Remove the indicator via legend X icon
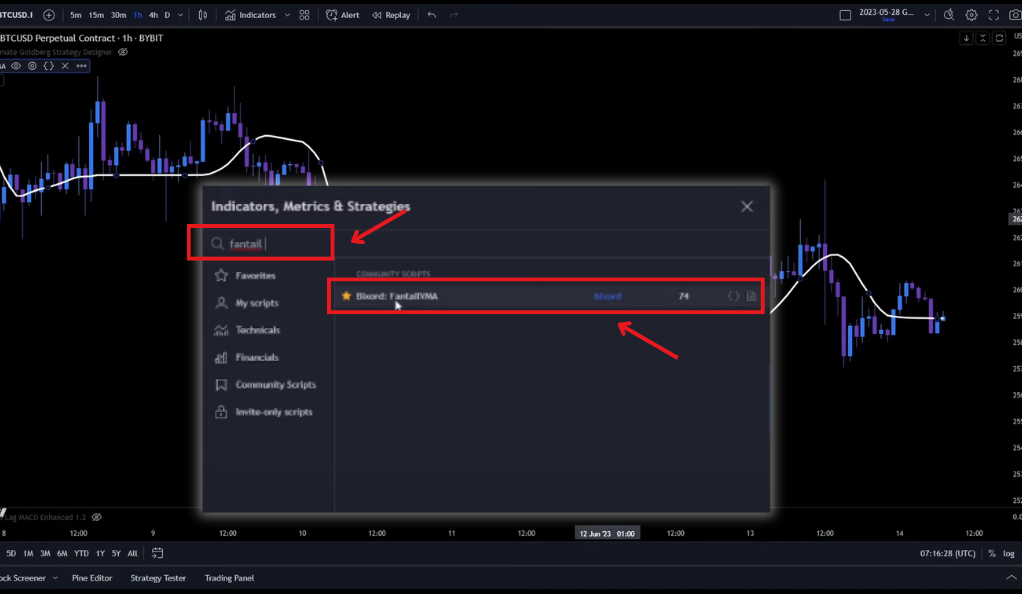The height and width of the screenshot is (594, 1022). [65, 66]
